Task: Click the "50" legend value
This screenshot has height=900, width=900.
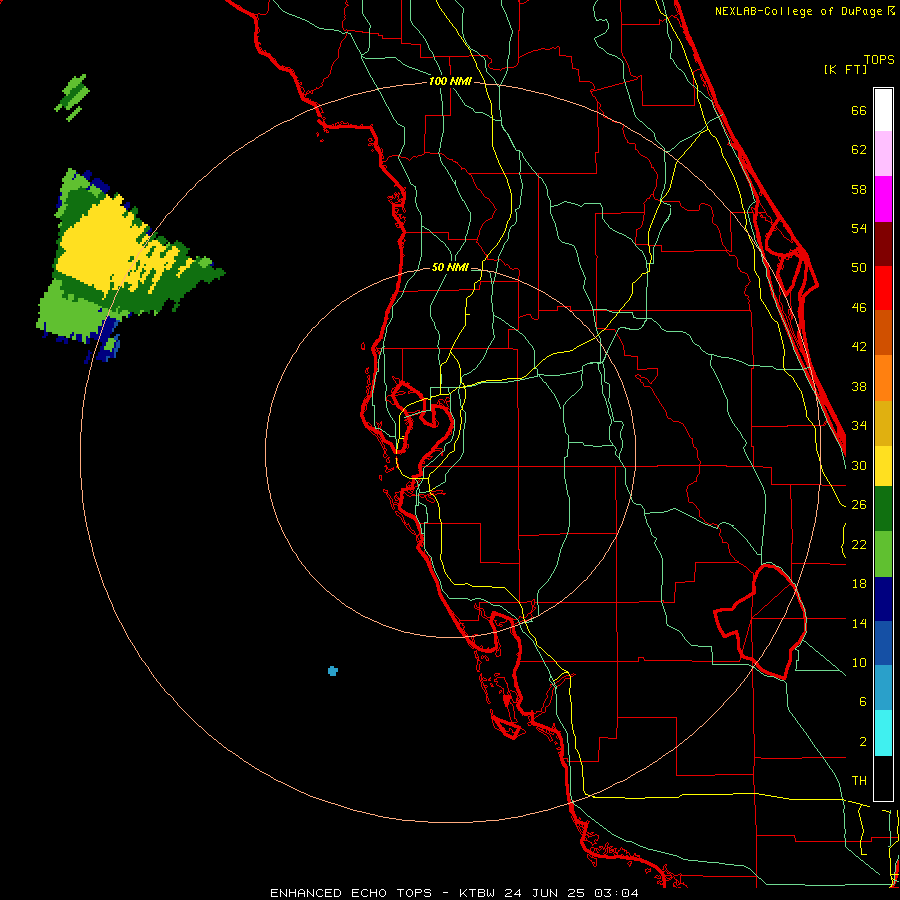Action: [x=859, y=267]
